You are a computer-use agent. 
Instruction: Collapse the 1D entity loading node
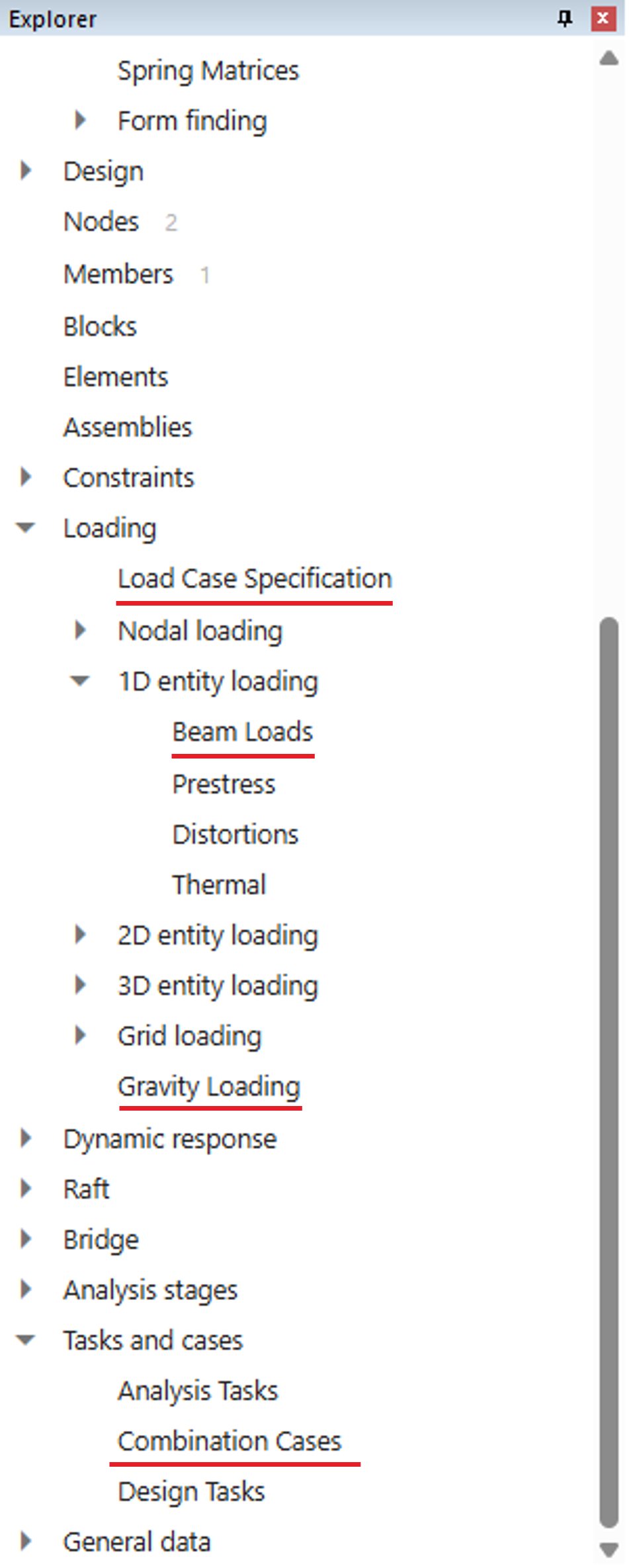coord(80,681)
